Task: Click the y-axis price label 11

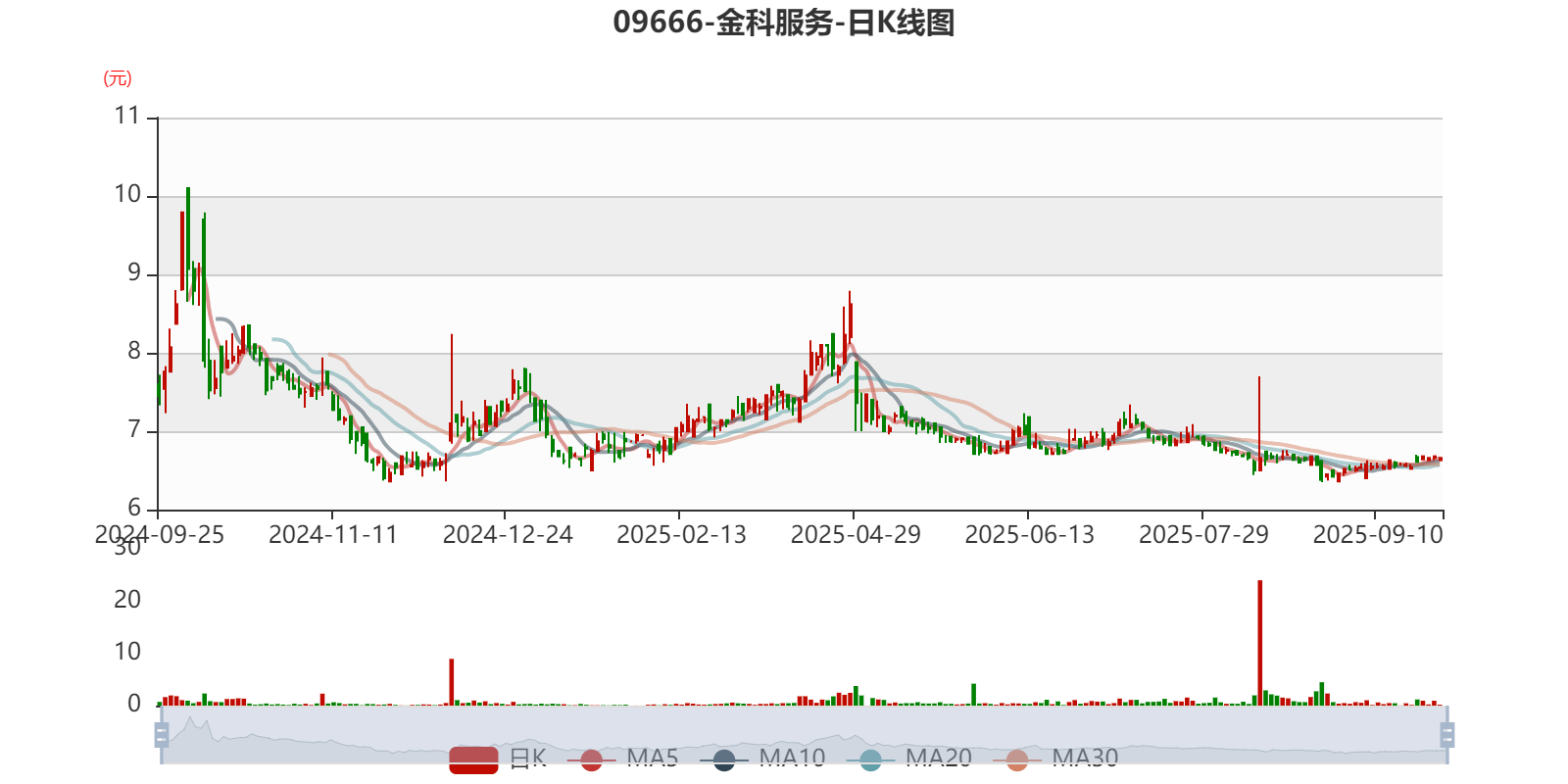Action: click(x=127, y=116)
